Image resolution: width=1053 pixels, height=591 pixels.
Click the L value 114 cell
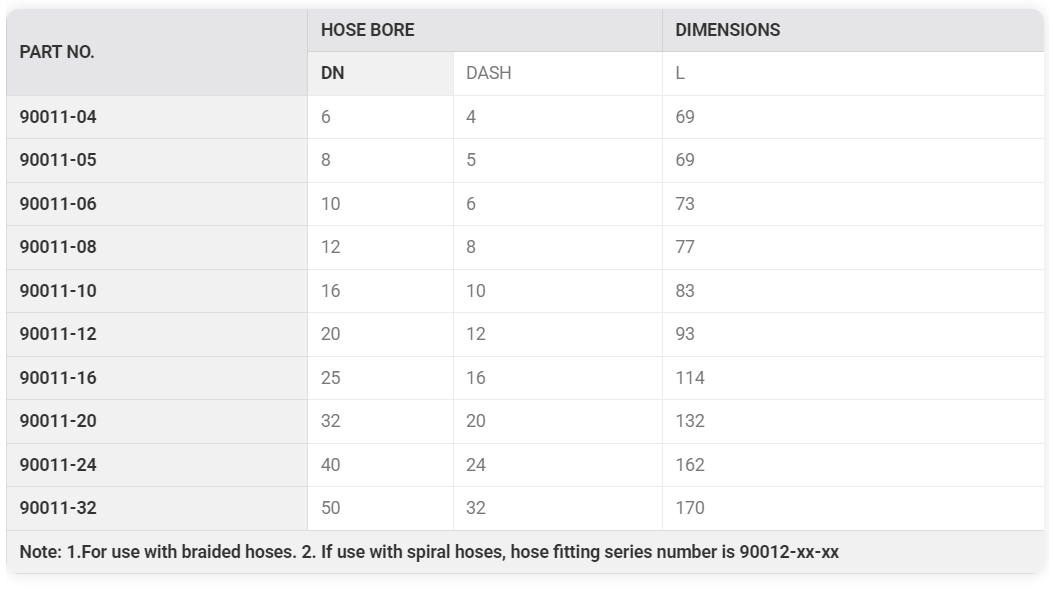pos(853,378)
